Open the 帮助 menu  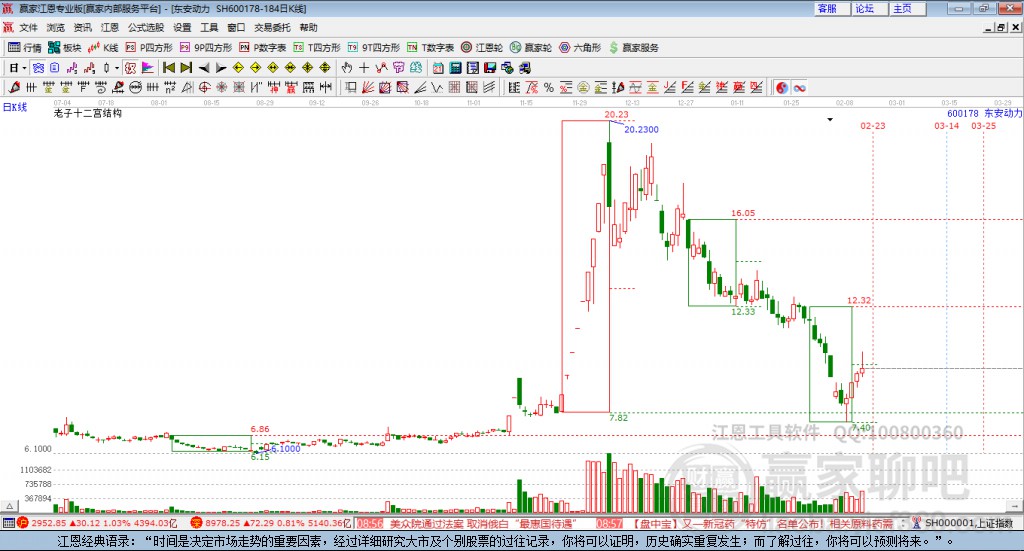coord(308,27)
